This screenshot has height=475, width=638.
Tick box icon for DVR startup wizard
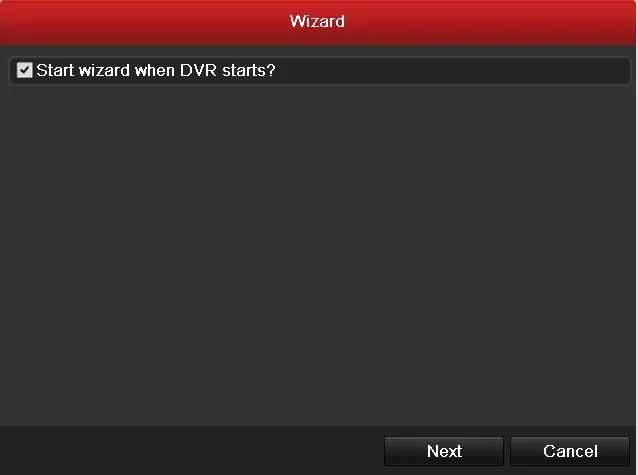[x=24, y=70]
